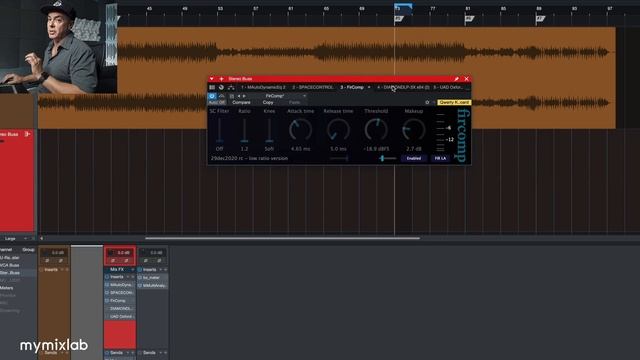Open the Group column header
Screen dimensions: 640x360
click(28, 250)
